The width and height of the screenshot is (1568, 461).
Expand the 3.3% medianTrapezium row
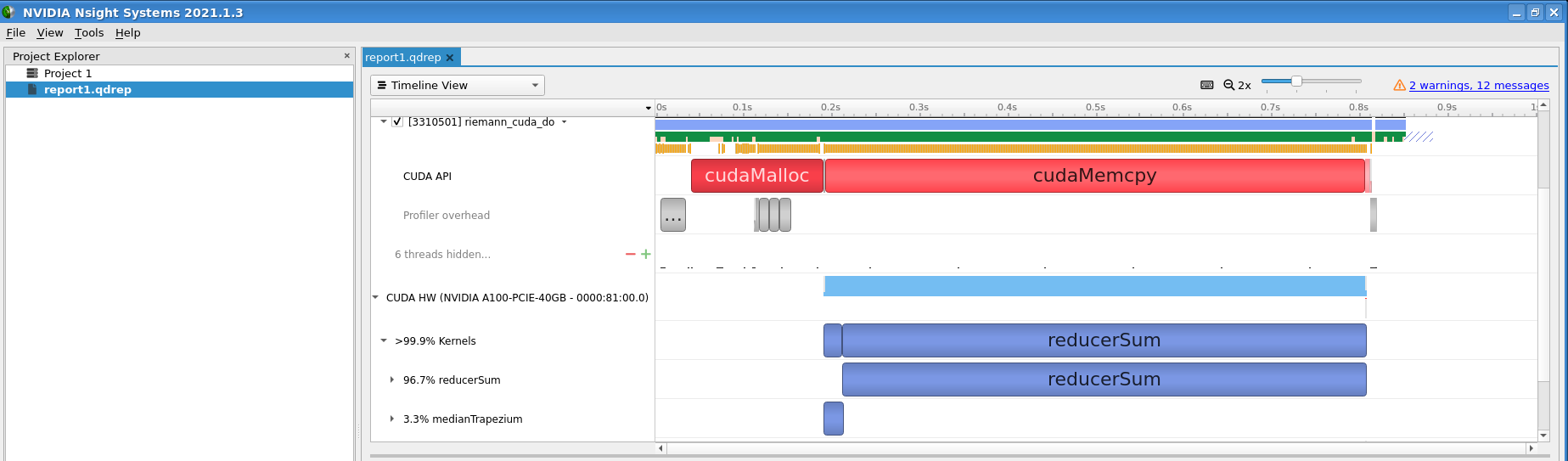pos(391,419)
